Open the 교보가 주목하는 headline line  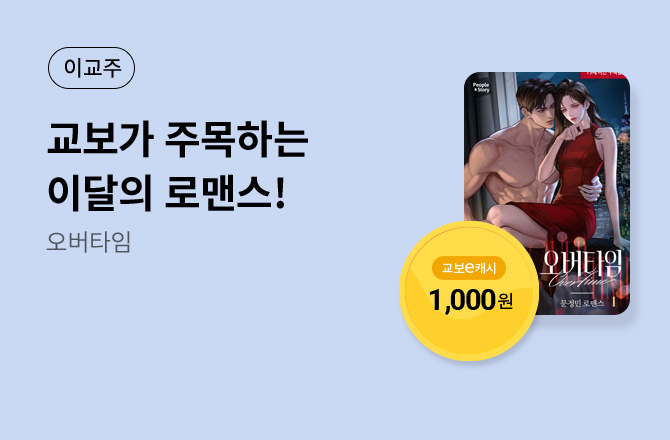tap(178, 140)
